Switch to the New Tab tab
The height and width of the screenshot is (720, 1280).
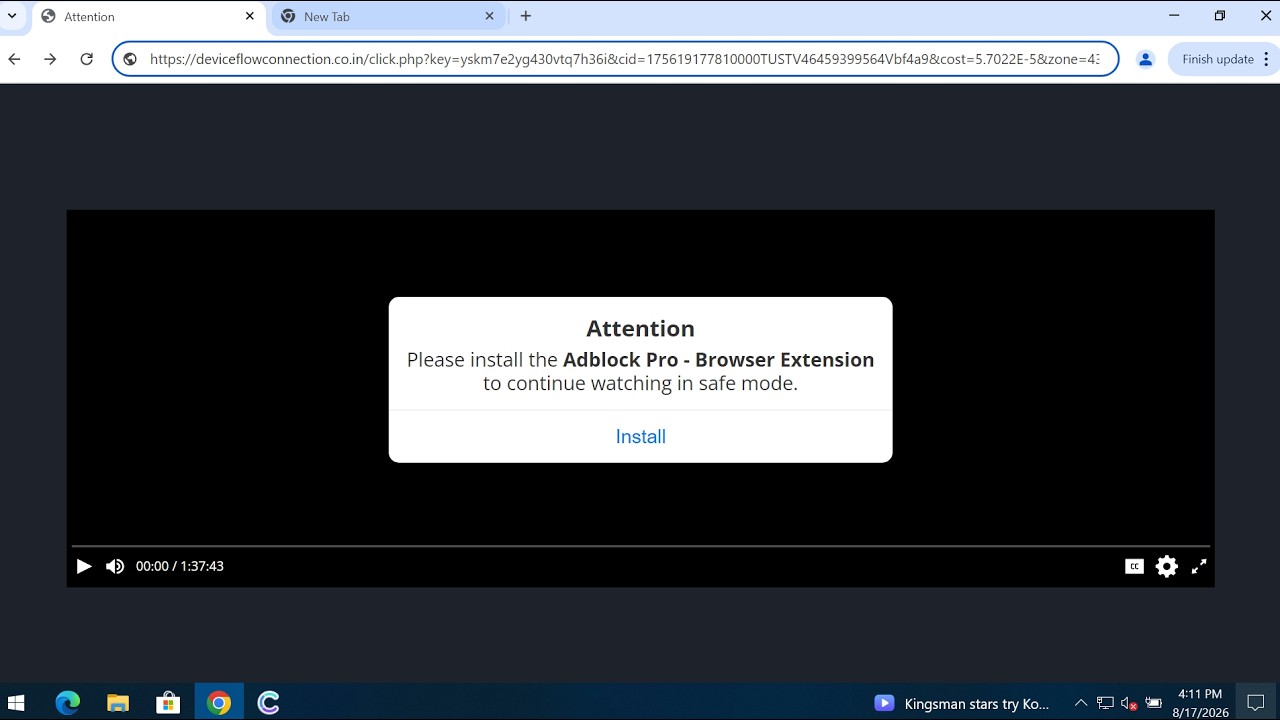pos(390,17)
